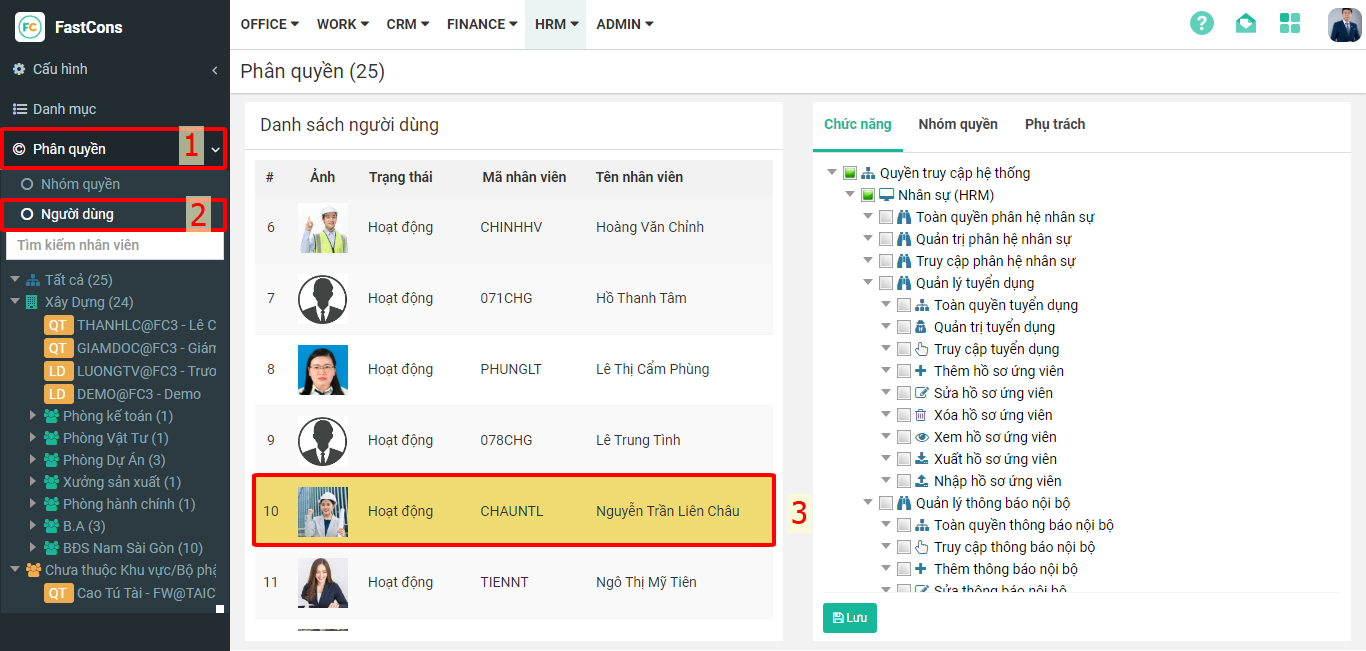Click the Lưu save button
This screenshot has width=1366, height=651.
849,618
